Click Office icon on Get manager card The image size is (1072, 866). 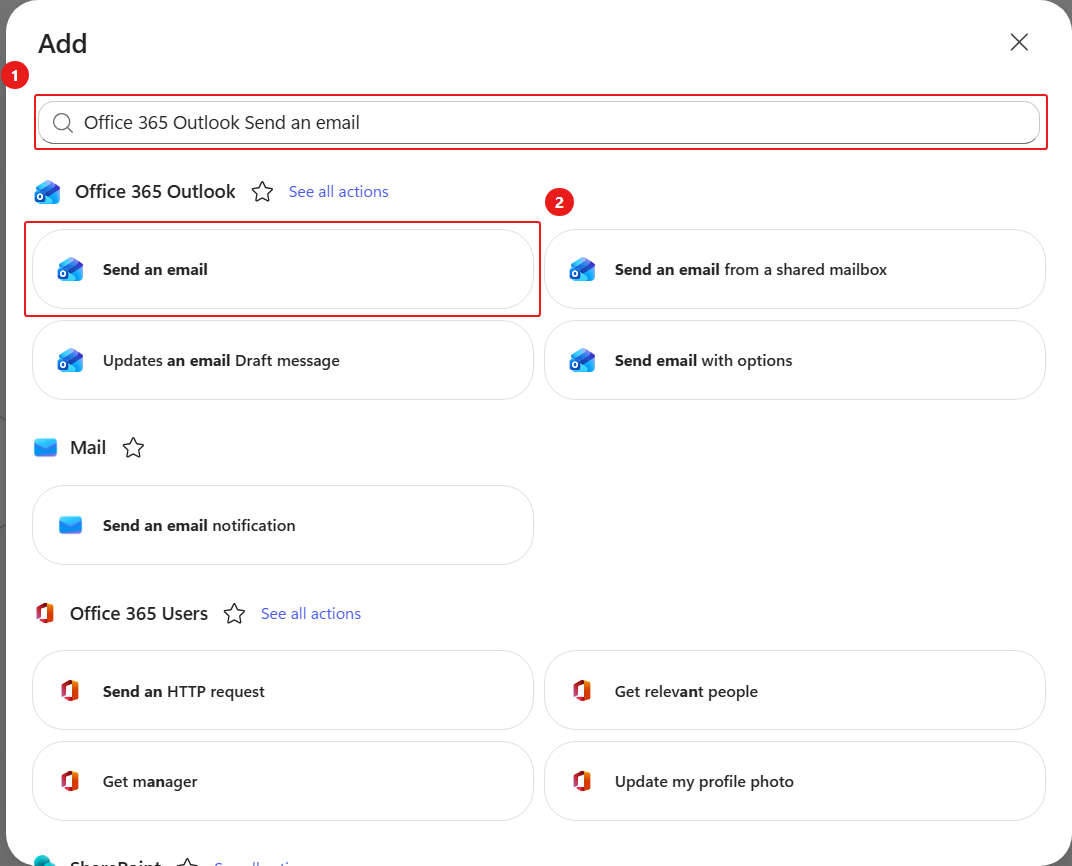[x=70, y=781]
